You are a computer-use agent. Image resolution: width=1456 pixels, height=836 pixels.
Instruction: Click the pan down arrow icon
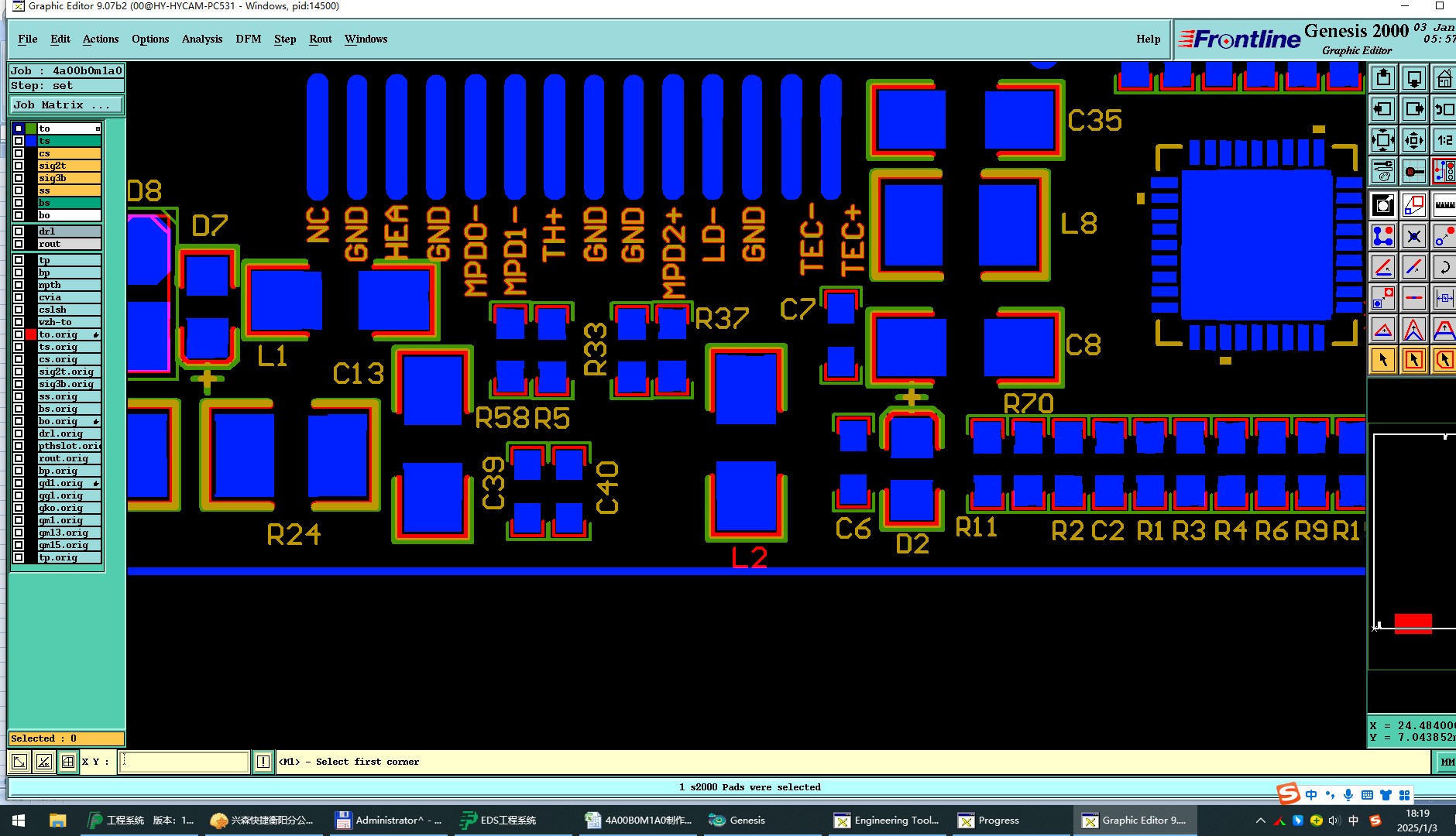point(1414,78)
